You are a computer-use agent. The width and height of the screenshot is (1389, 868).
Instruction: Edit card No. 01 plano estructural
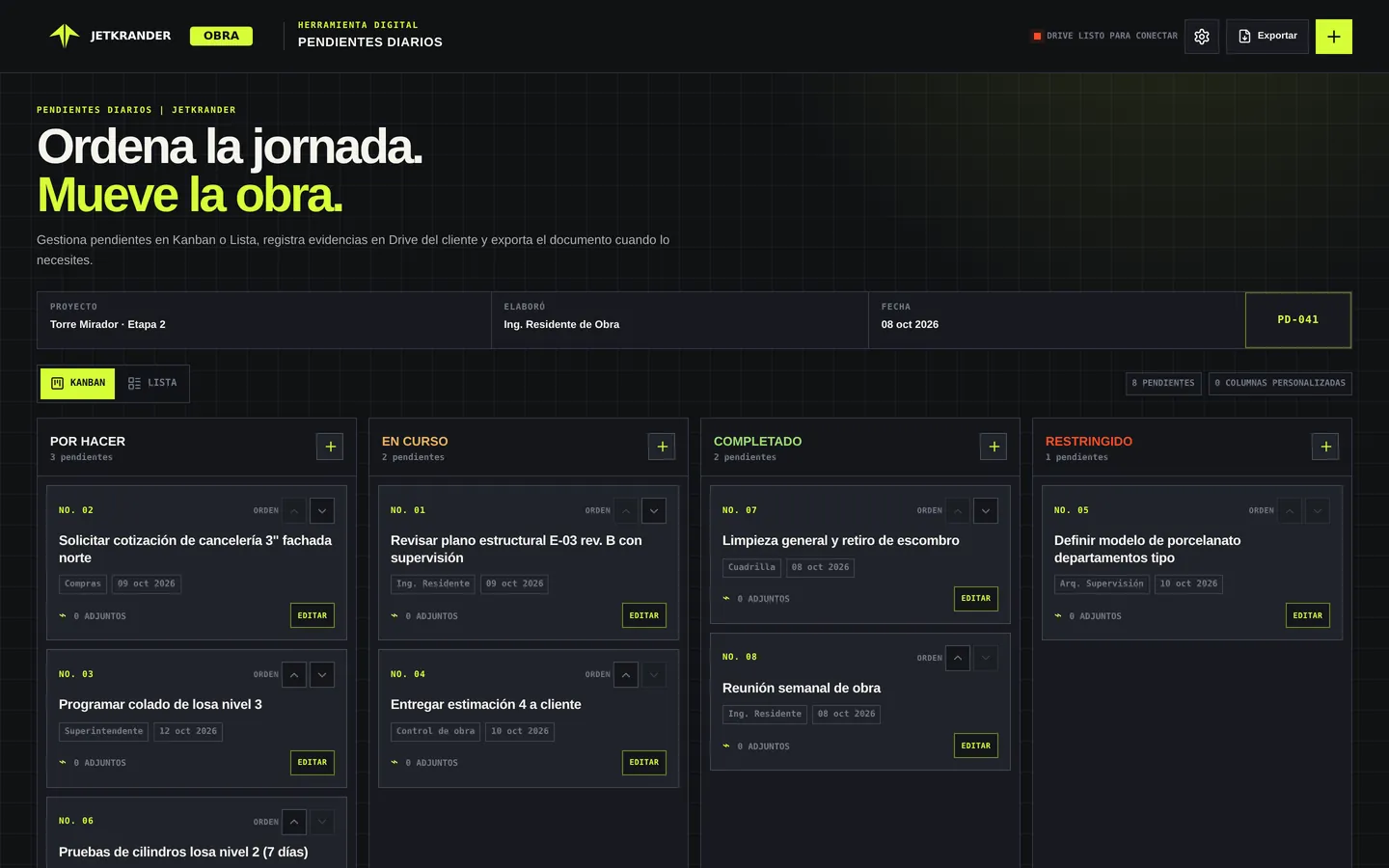click(x=644, y=615)
